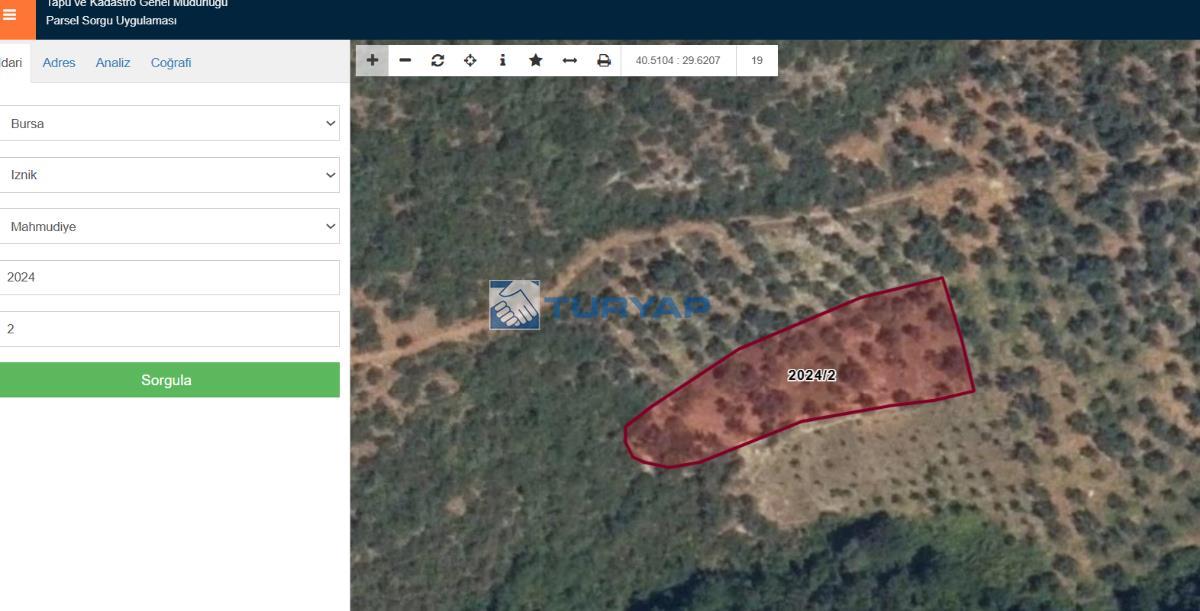1200x611 pixels.
Task: Click the star favorites icon
Action: [536, 60]
